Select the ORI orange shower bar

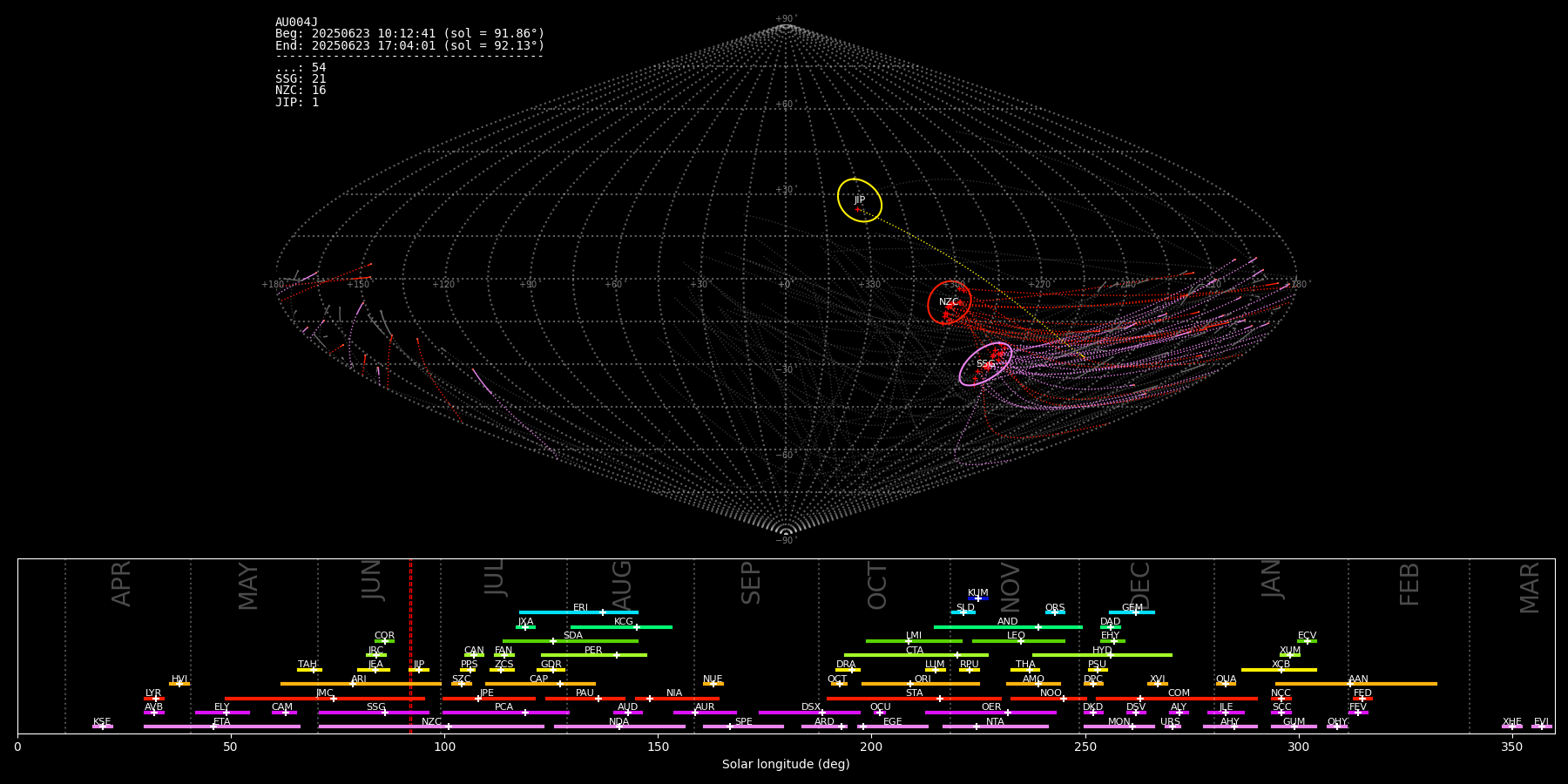click(921, 684)
